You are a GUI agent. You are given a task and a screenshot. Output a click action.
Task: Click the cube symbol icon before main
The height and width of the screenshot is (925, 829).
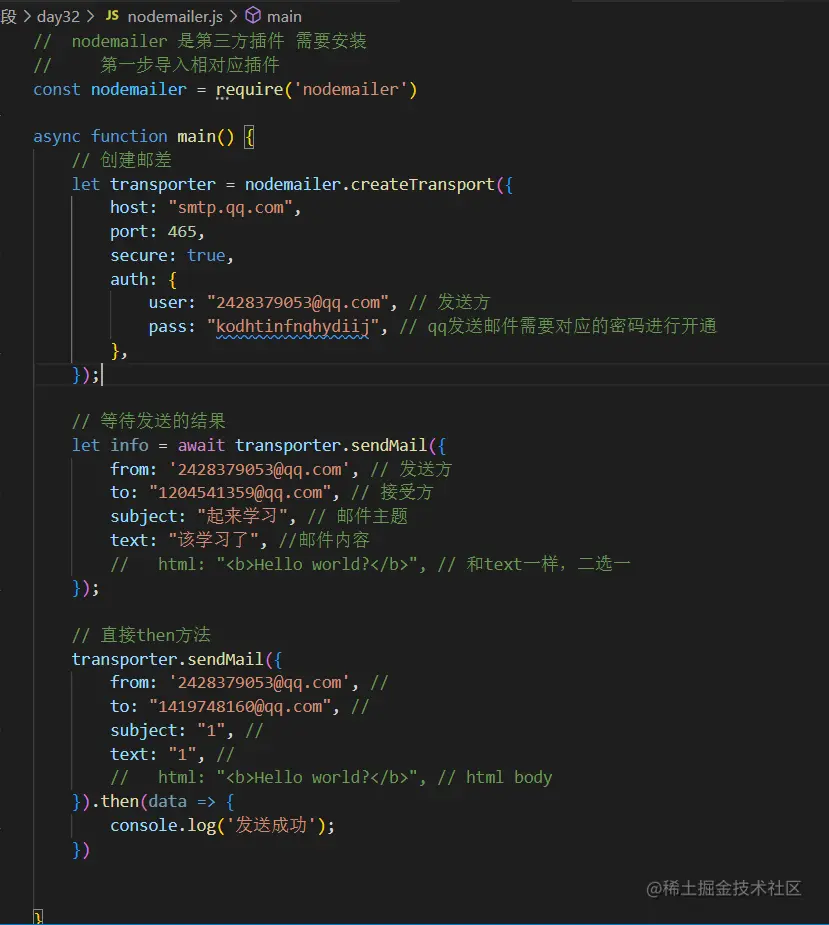[252, 16]
